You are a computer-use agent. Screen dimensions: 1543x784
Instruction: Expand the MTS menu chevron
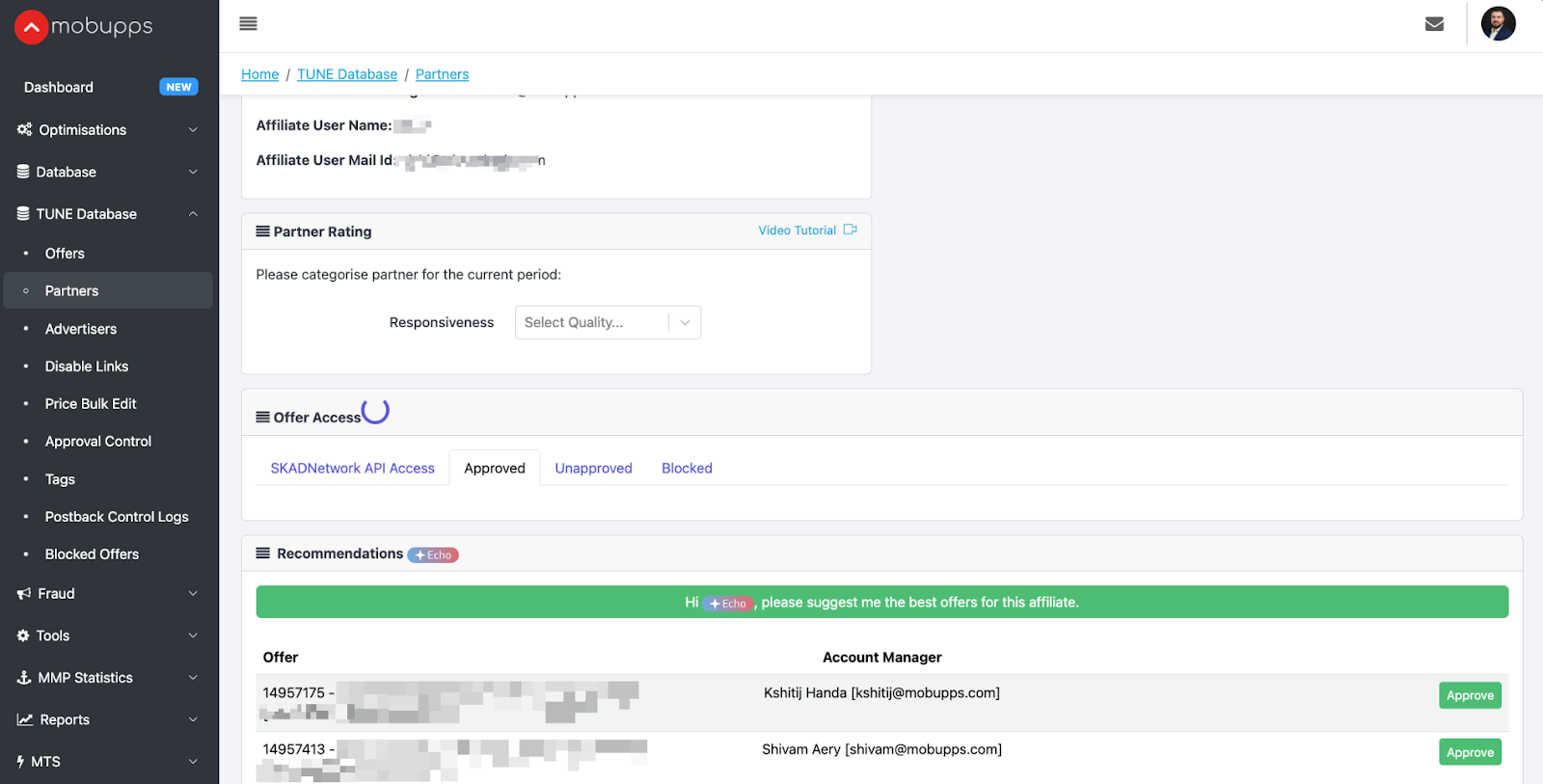point(193,762)
